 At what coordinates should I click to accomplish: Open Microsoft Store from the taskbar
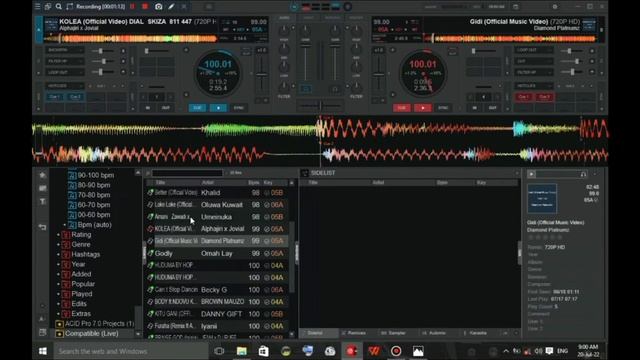click(264, 351)
